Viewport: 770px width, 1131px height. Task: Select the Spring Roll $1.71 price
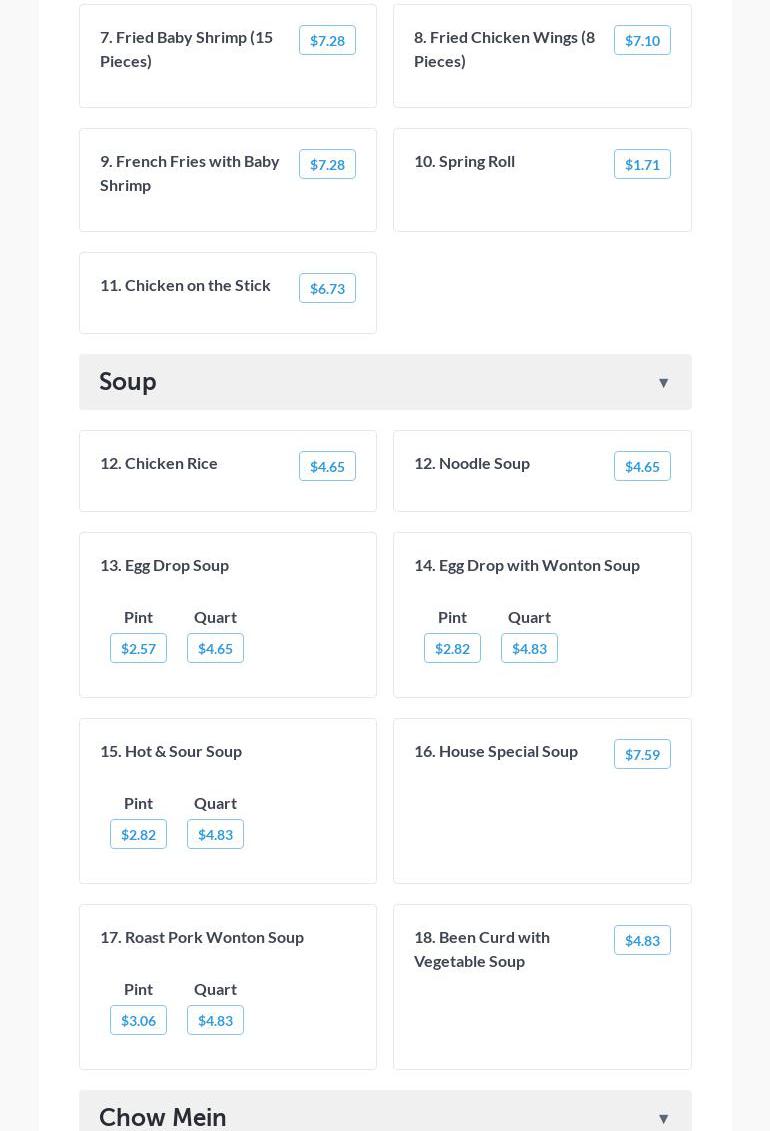coord(642,164)
